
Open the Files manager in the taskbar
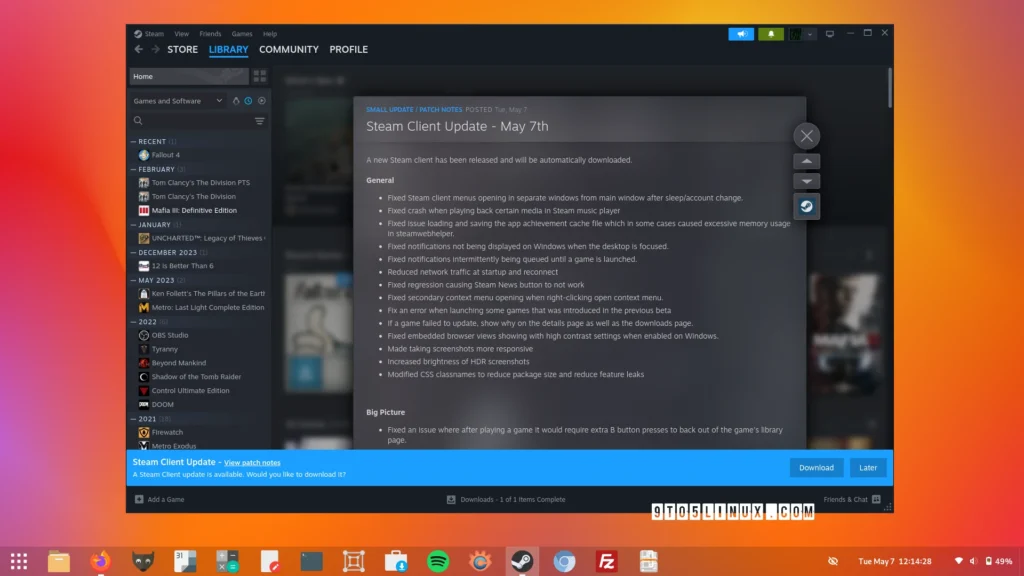pos(59,561)
